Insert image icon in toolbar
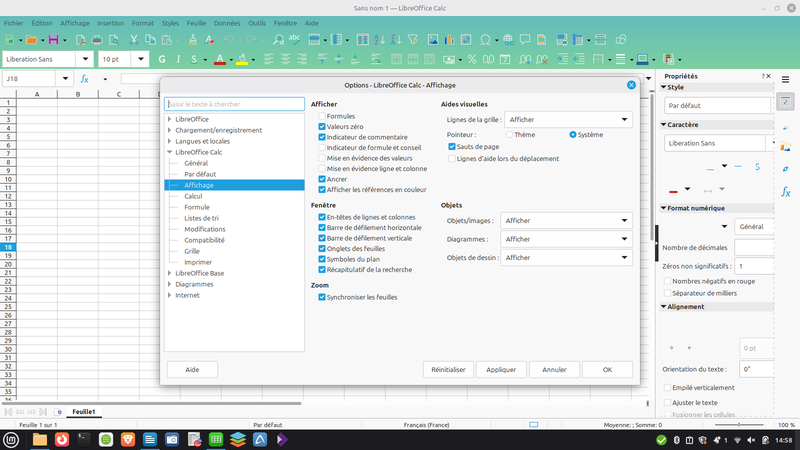800x450 pixels. pos(433,39)
